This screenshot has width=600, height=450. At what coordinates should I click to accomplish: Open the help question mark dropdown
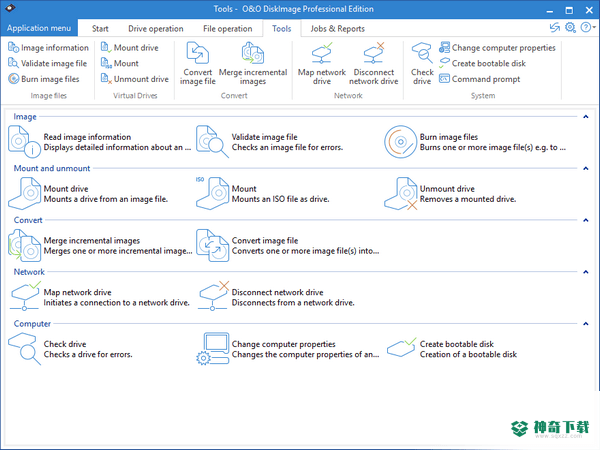(587, 28)
